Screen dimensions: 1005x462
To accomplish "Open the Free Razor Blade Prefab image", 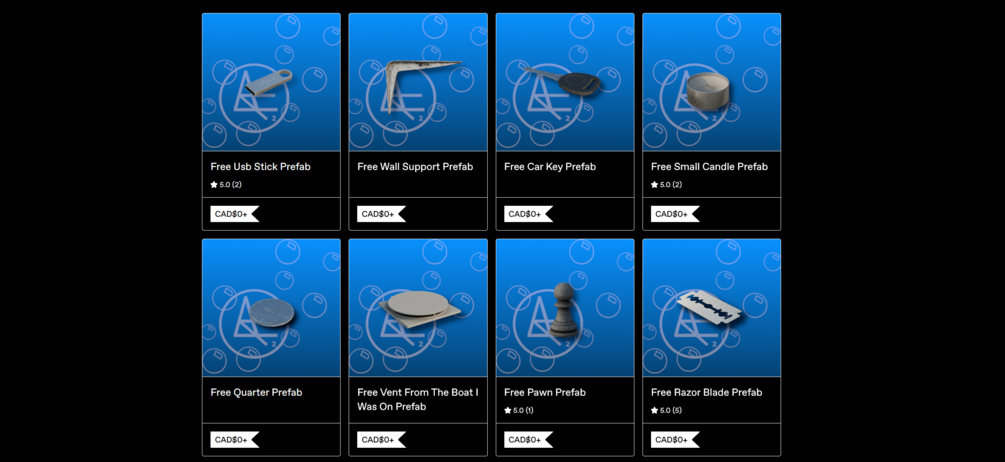I will [711, 308].
